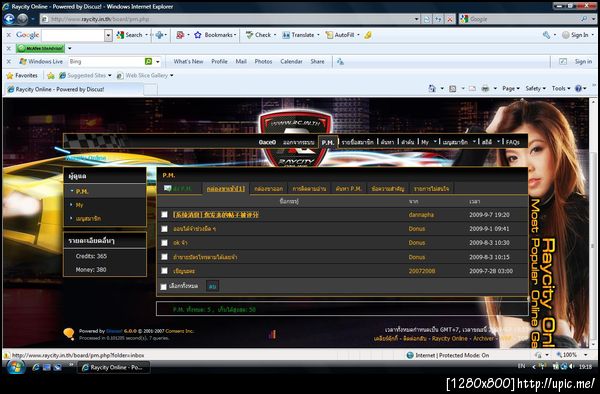The width and height of the screenshot is (600, 394).
Task: Open the Bookmarks star in Google toolbar
Action: tap(197, 35)
